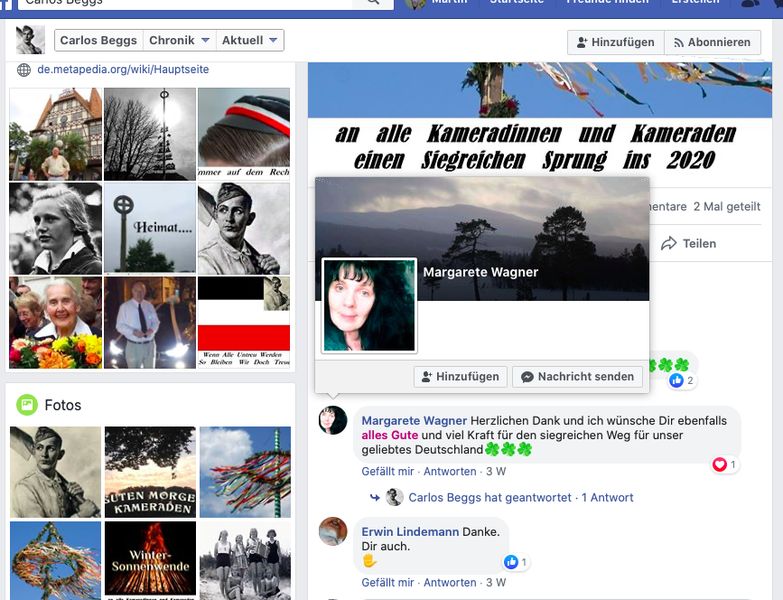Open the Winter-Sonnenwende photo thumbnail
The width and height of the screenshot is (783, 600).
tap(150, 559)
